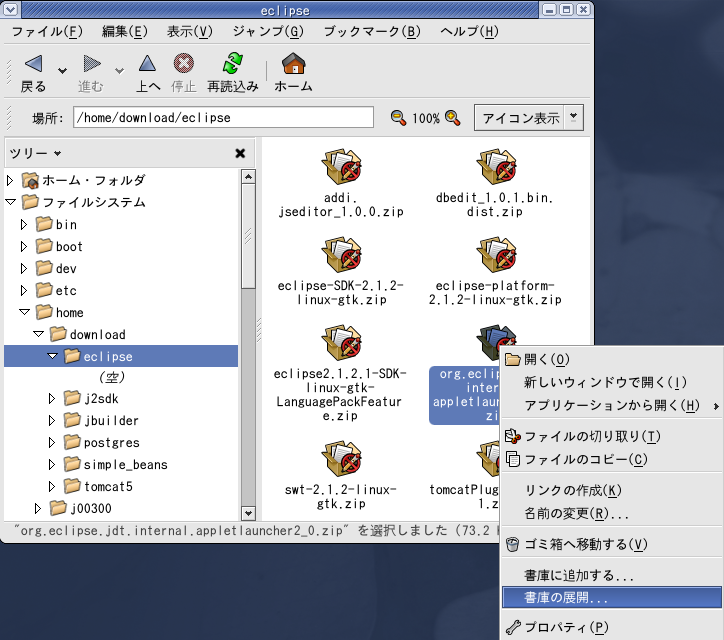Click the wrench icon for プロパティ

pos(513,627)
